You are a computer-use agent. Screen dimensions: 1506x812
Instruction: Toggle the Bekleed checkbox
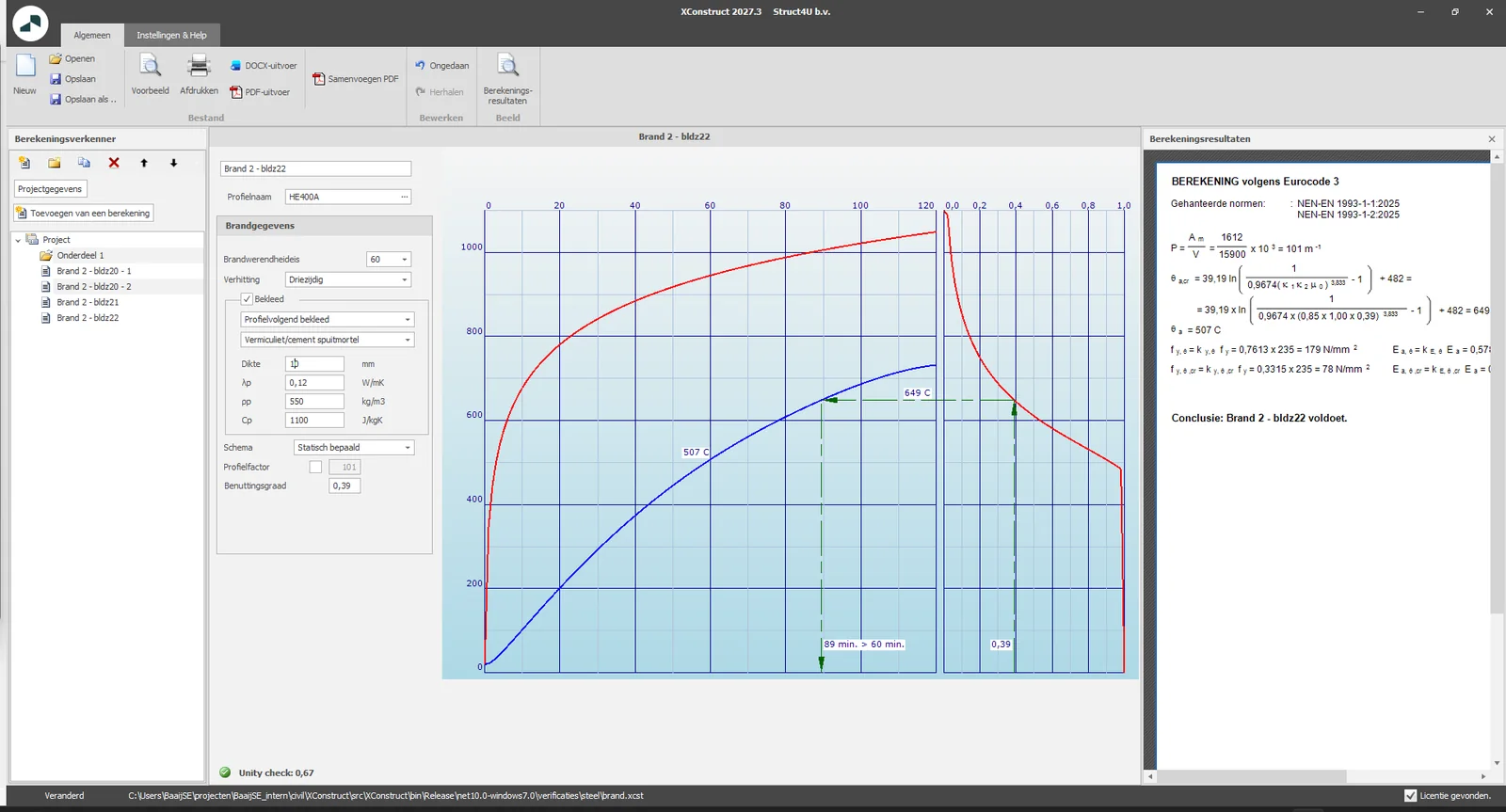click(x=247, y=299)
